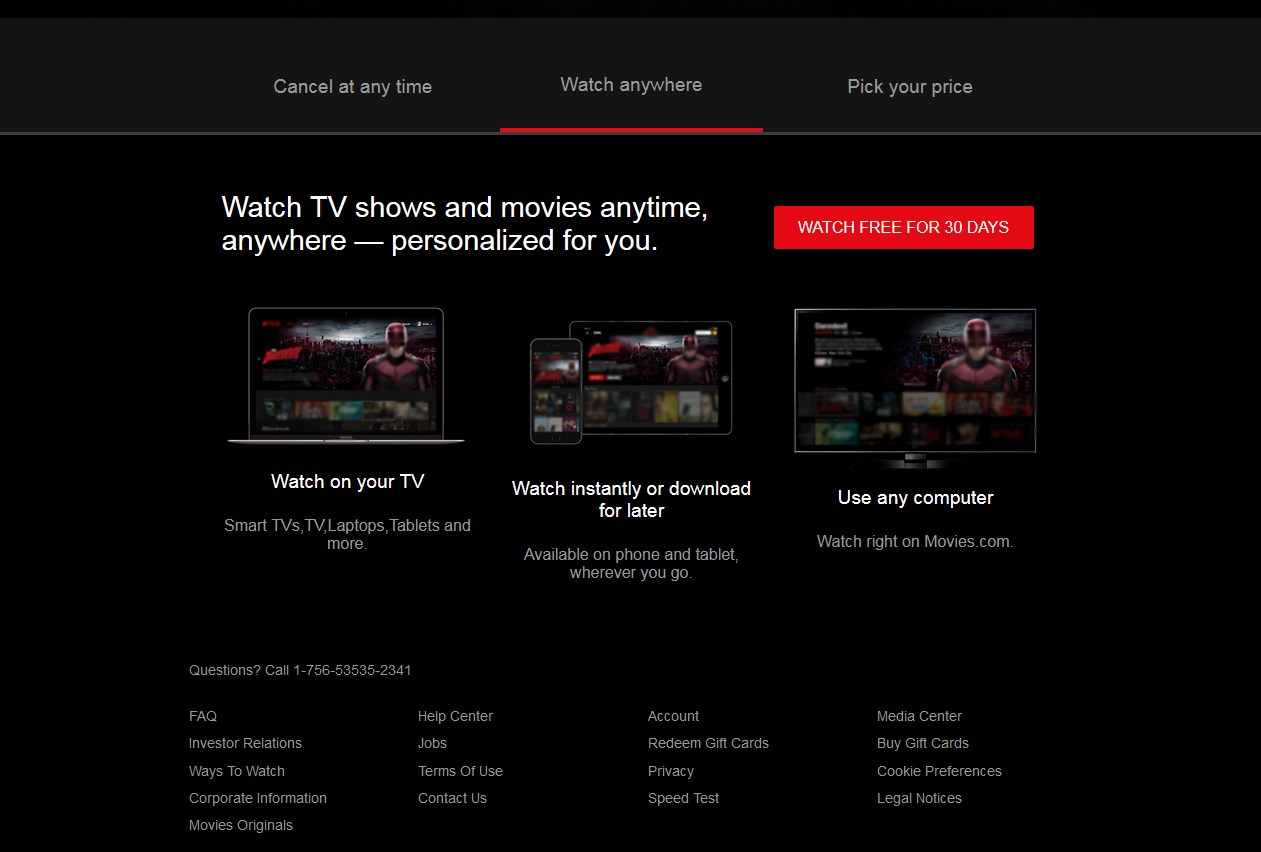Click 'Available on phone and tablet' description
1261x852 pixels.
coord(631,563)
